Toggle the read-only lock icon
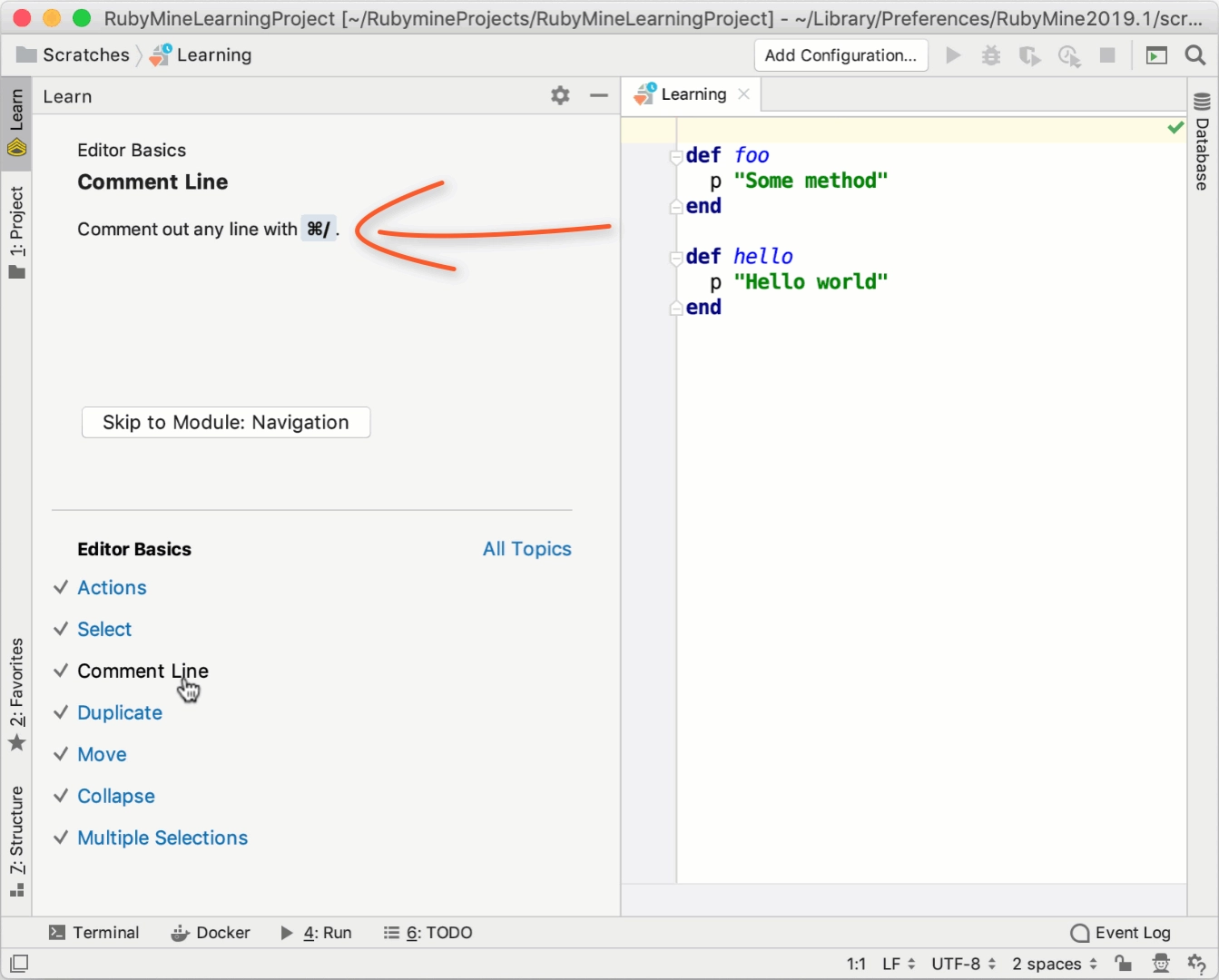The image size is (1219, 980). (x=1124, y=964)
